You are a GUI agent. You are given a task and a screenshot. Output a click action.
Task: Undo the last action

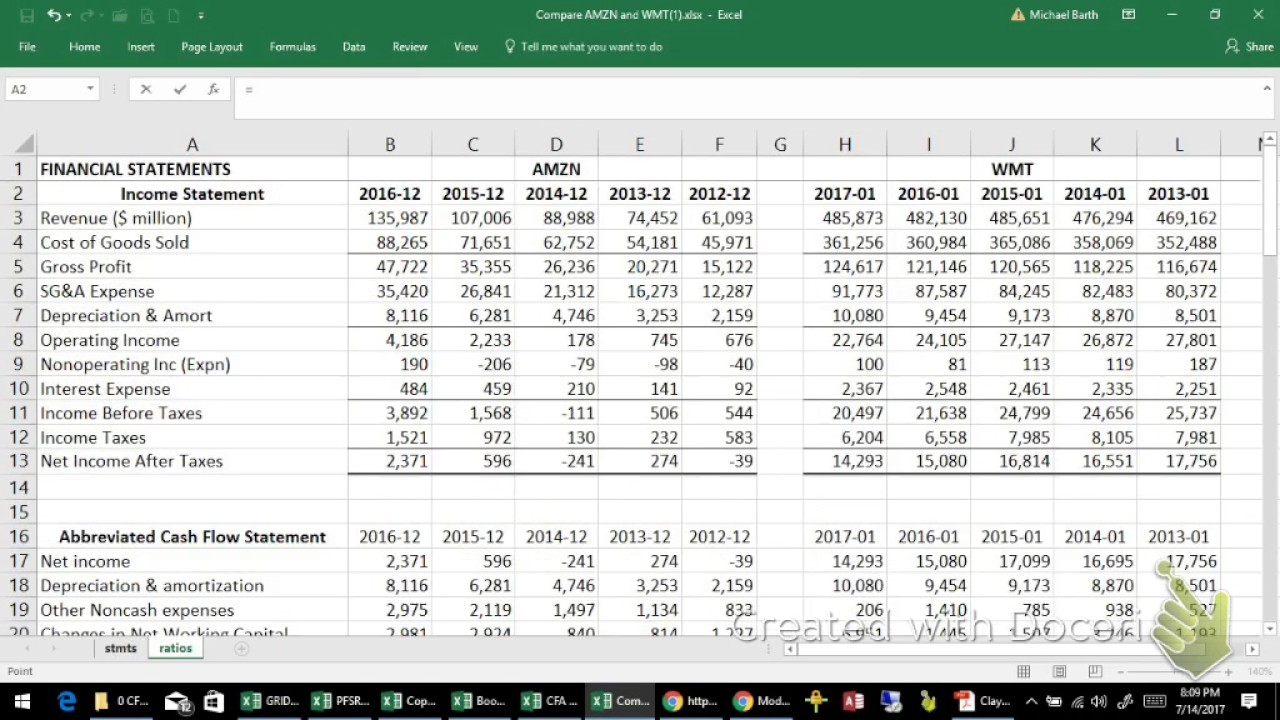coord(52,15)
